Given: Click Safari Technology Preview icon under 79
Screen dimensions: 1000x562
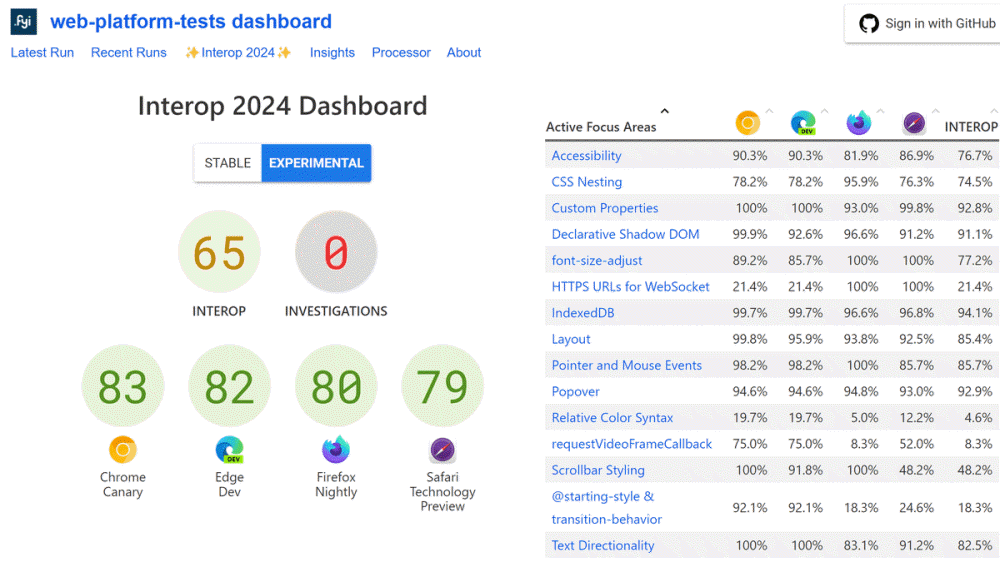Looking at the screenshot, I should coord(442,450).
